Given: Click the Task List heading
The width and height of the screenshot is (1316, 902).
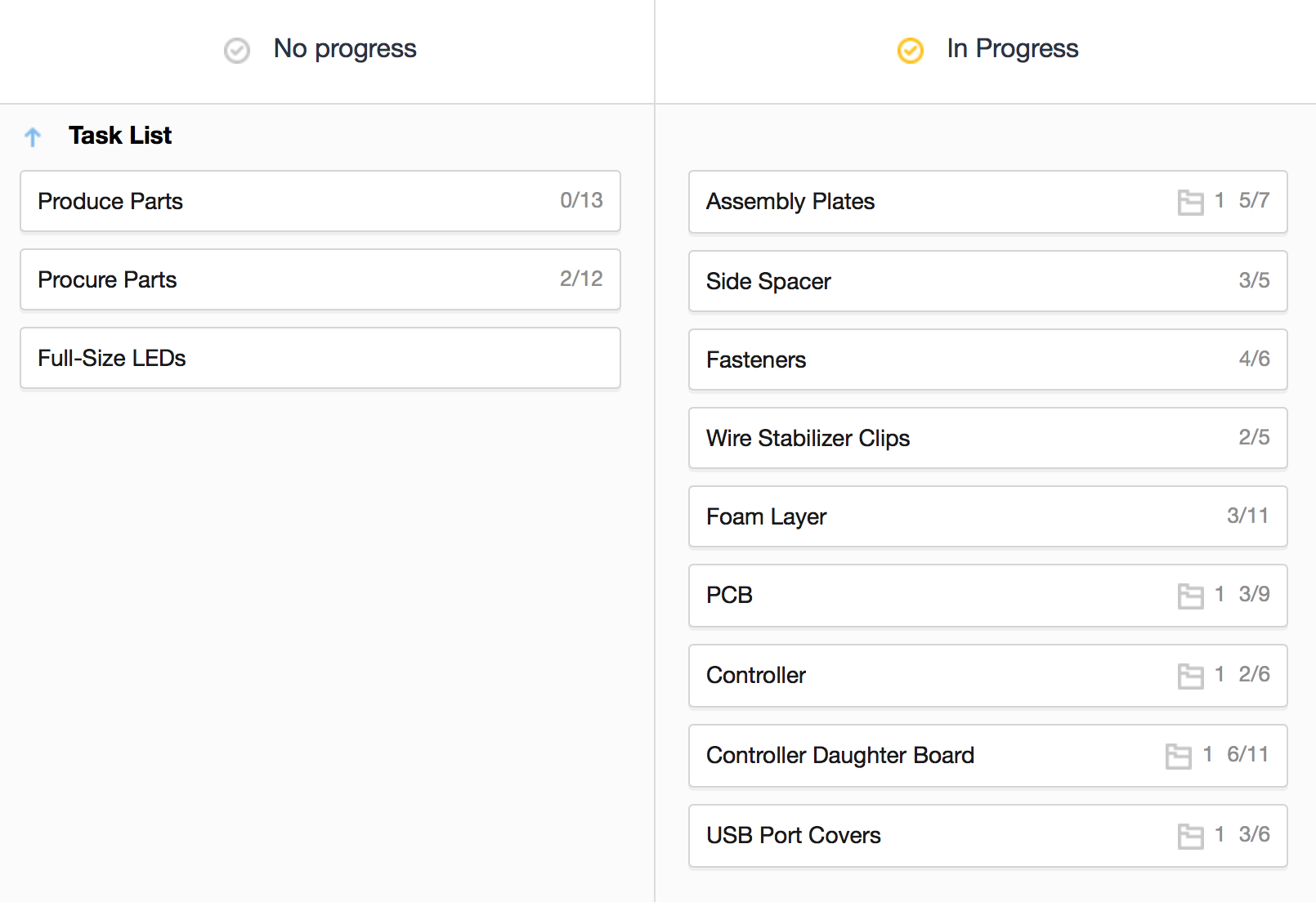Looking at the screenshot, I should pyautogui.click(x=119, y=135).
